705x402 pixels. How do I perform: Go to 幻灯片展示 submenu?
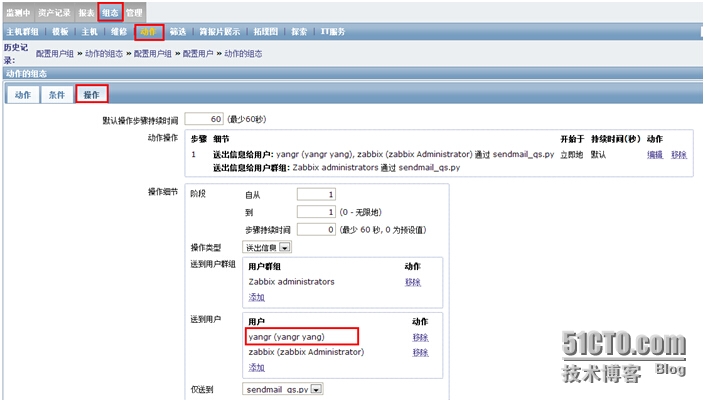pyautogui.click(x=219, y=31)
